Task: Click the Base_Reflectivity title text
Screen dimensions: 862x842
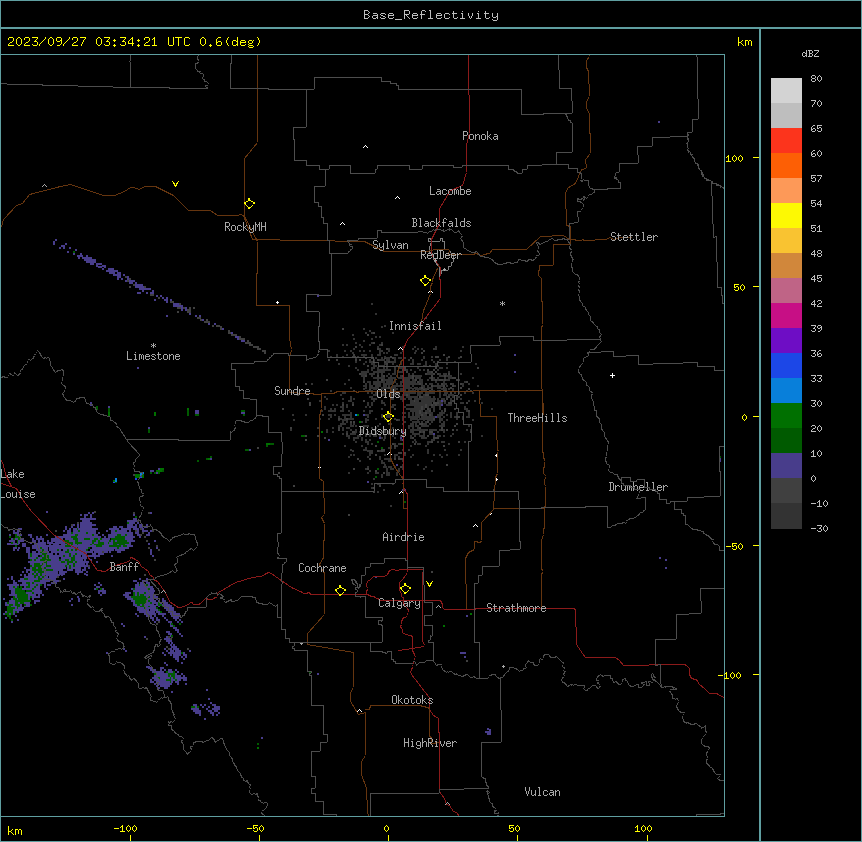Action: (431, 15)
